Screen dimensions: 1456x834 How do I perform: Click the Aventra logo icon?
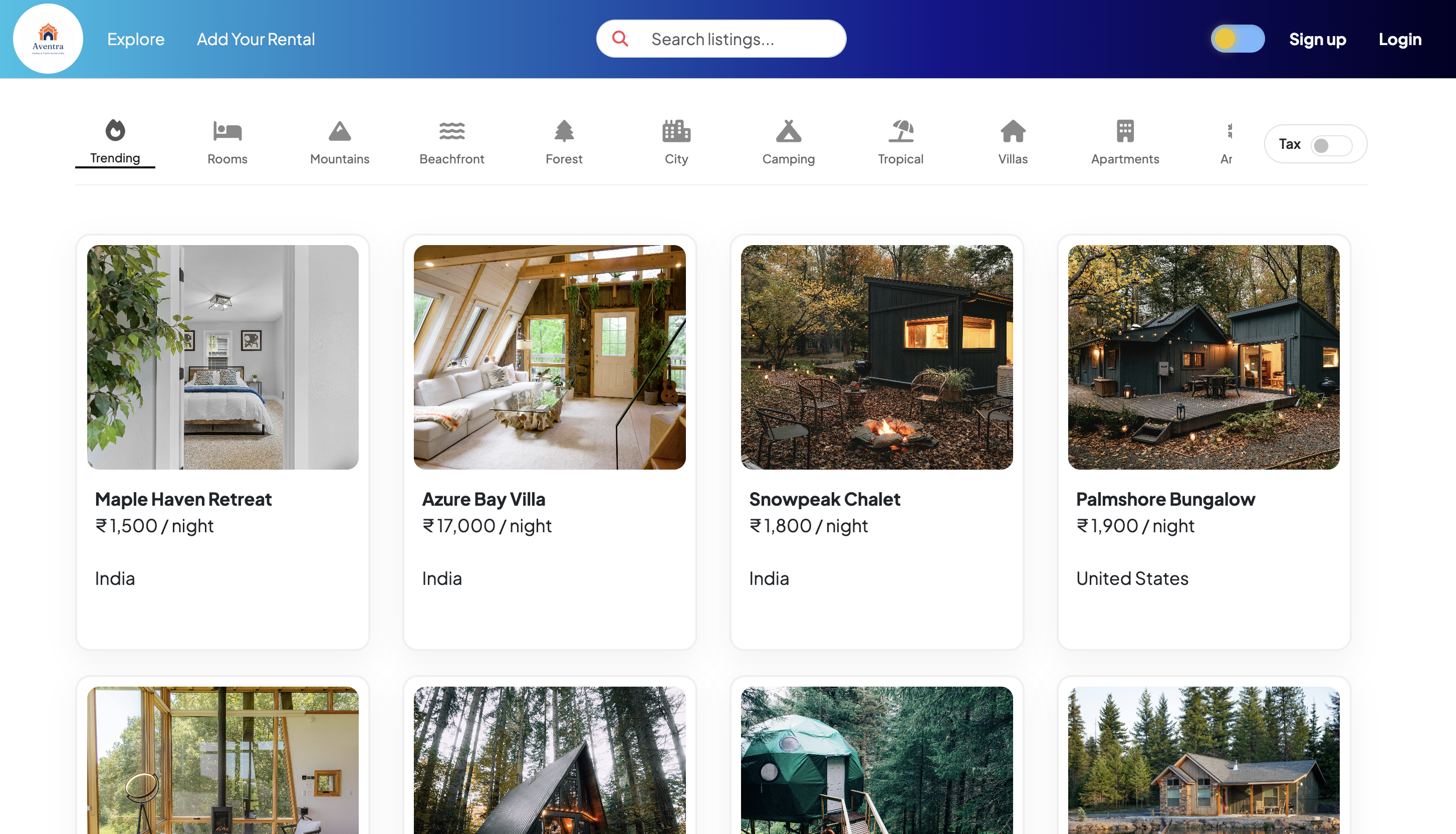click(48, 39)
